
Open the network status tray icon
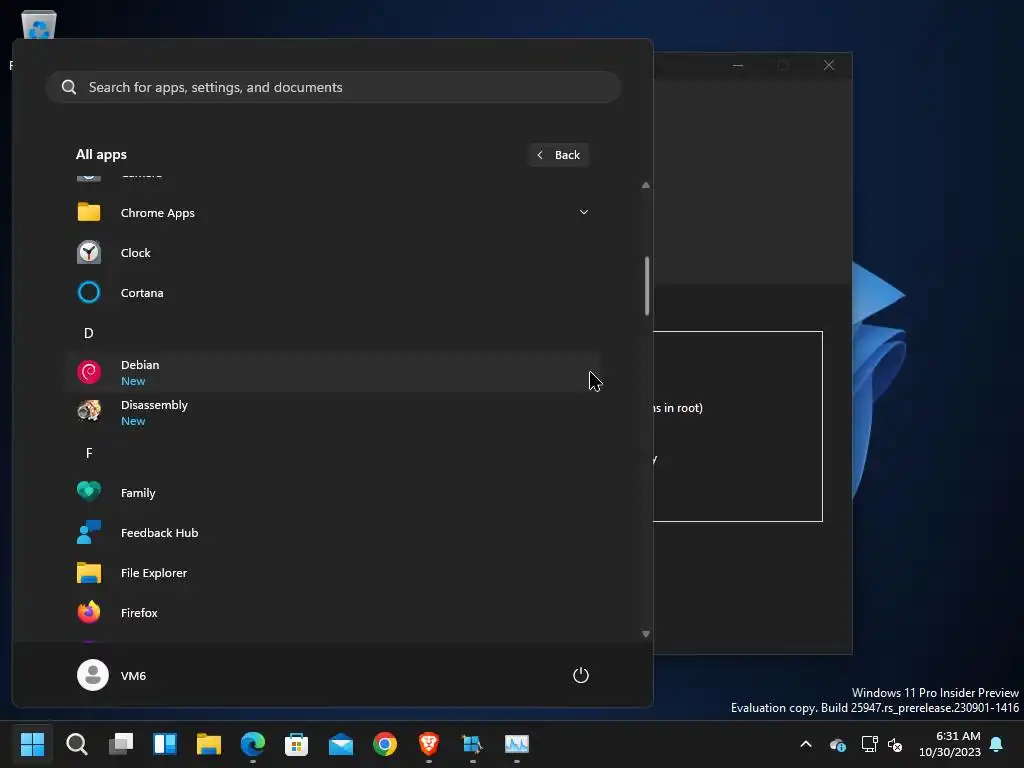click(x=869, y=744)
